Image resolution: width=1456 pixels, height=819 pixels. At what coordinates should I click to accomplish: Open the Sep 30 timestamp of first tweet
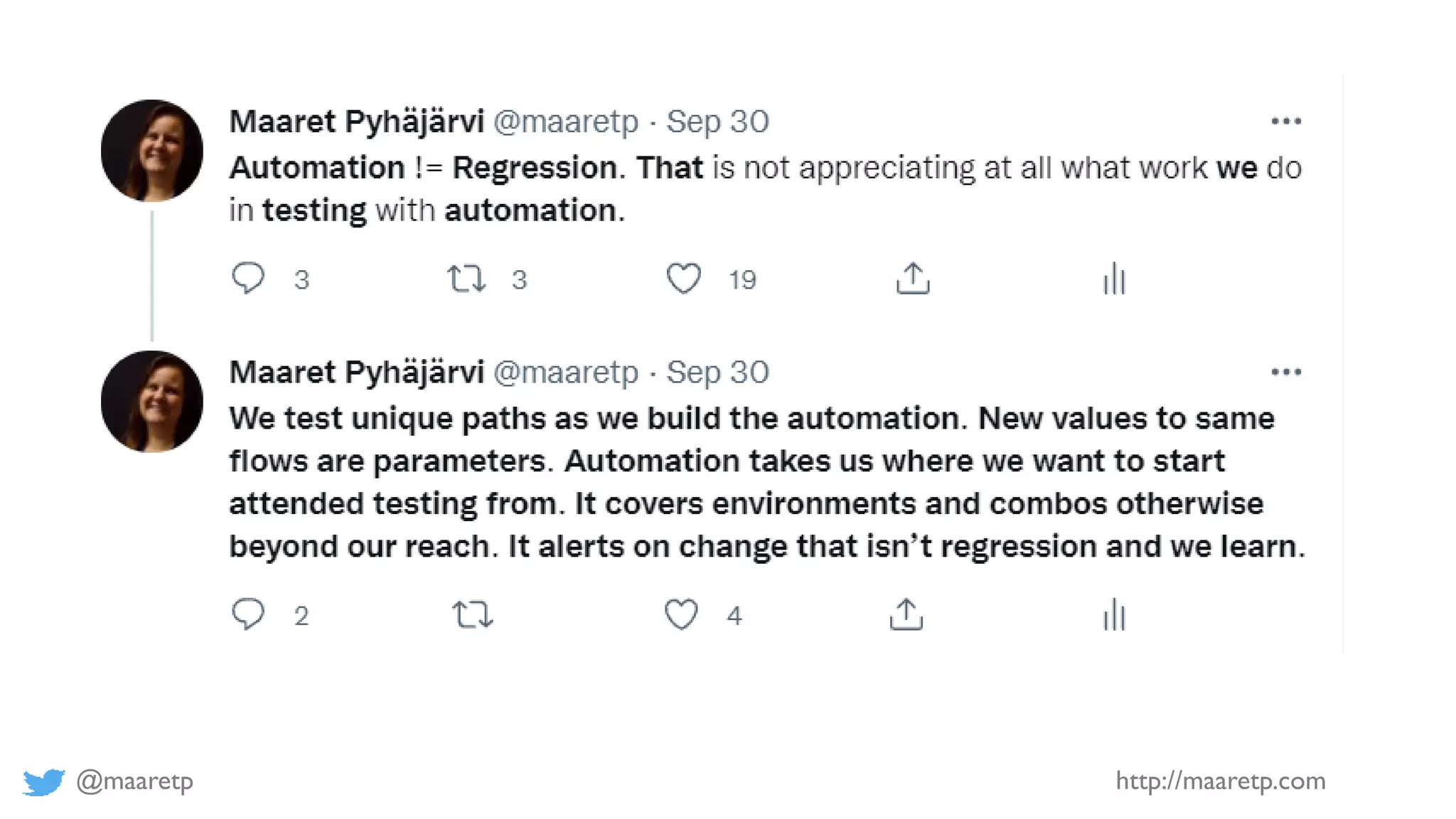717,122
